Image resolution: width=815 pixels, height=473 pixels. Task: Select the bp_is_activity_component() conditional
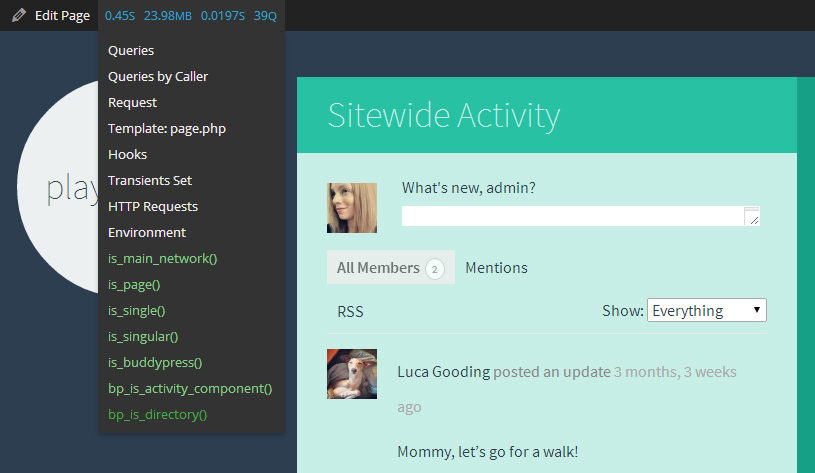pos(190,388)
